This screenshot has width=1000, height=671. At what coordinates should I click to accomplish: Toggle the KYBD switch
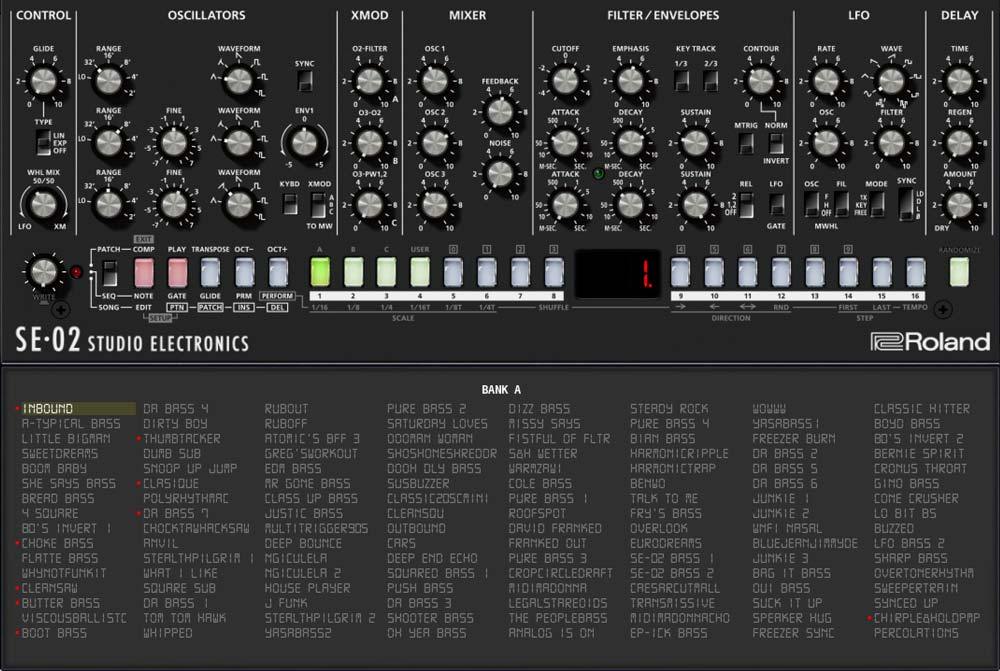pos(290,204)
